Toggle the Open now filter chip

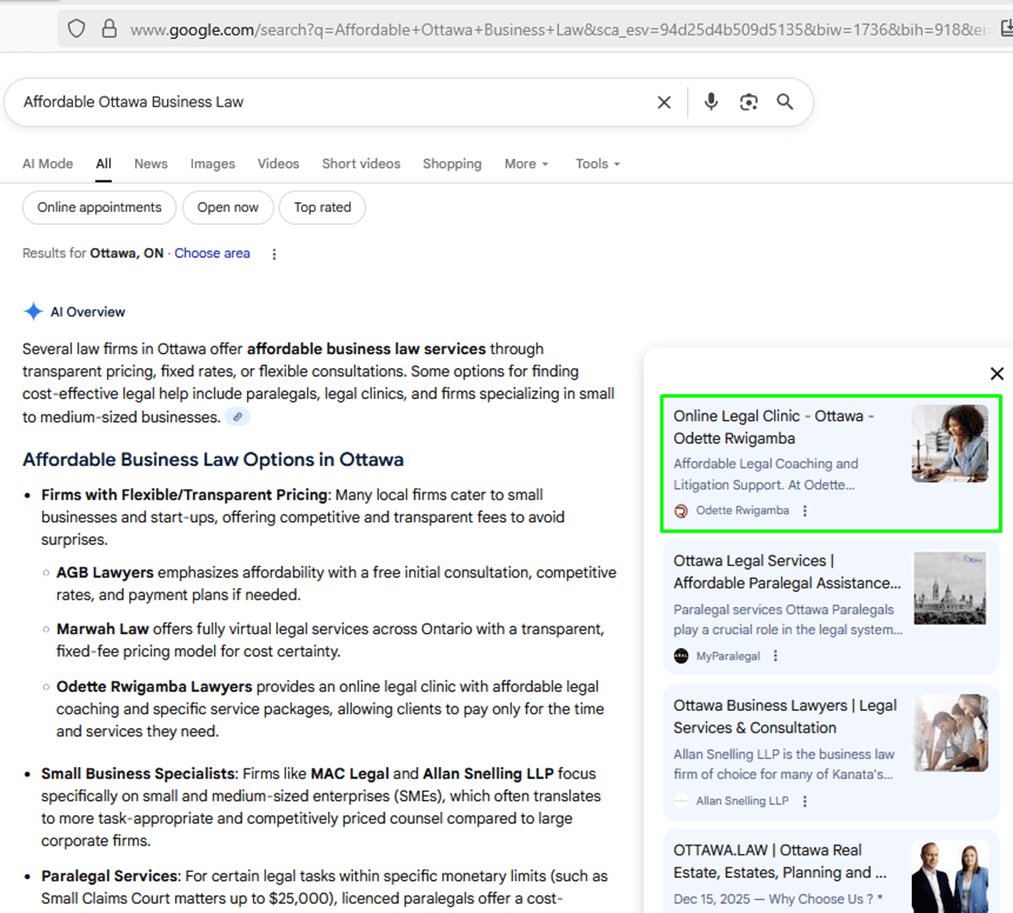pos(227,208)
